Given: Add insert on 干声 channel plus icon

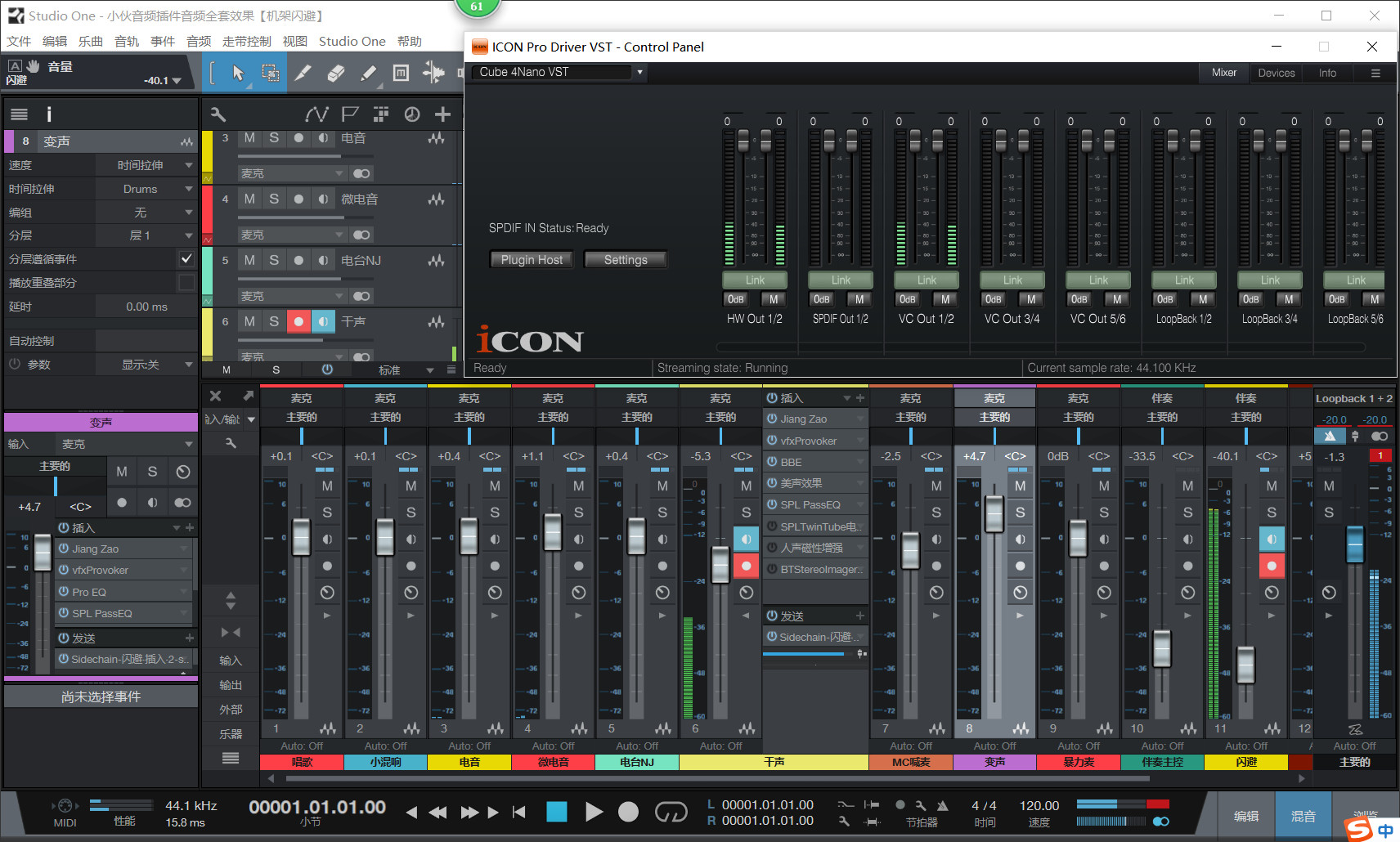Looking at the screenshot, I should [x=859, y=398].
